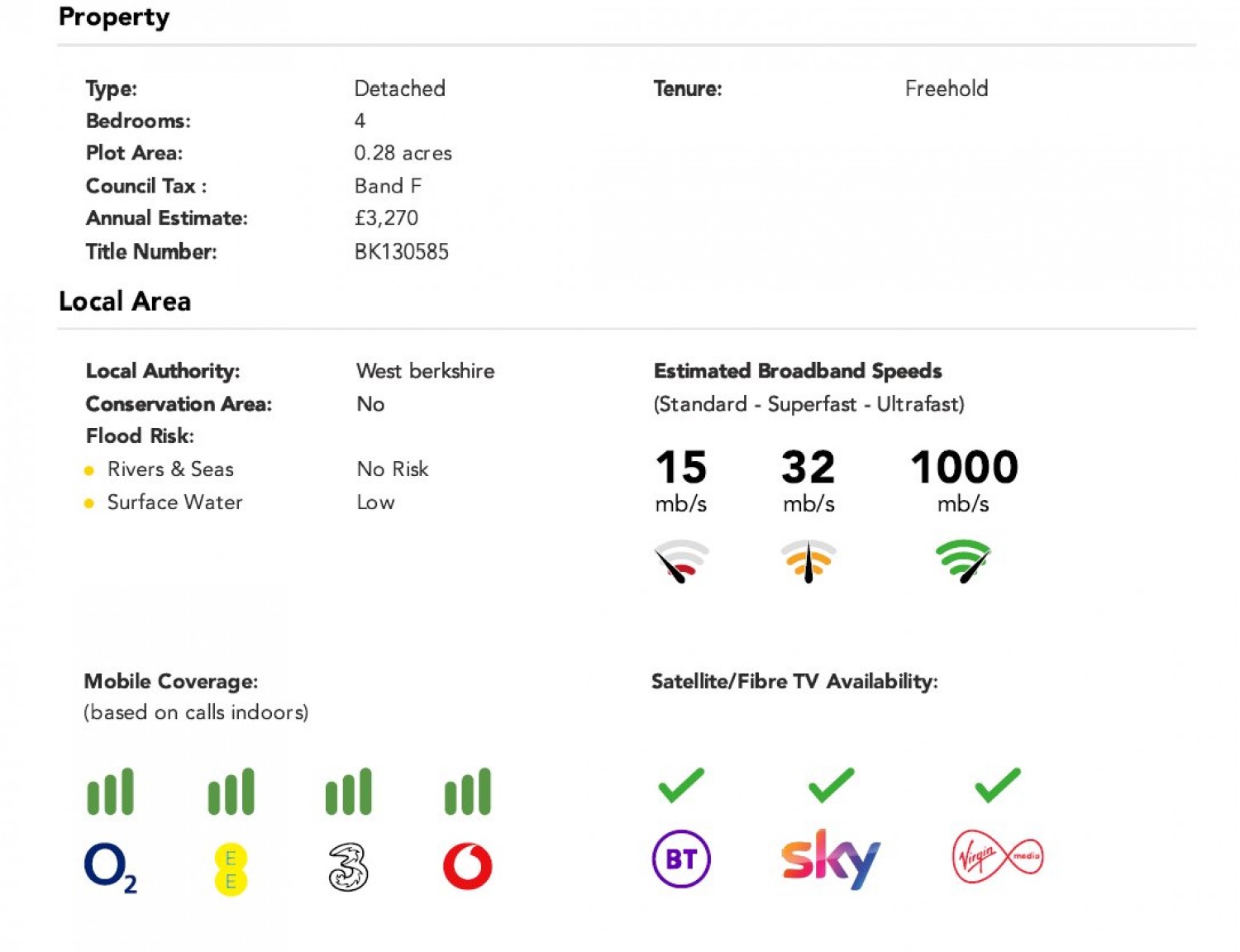Screen dimensions: 1240x952
Task: Select the yellow EE network logo
Action: pyautogui.click(x=231, y=869)
